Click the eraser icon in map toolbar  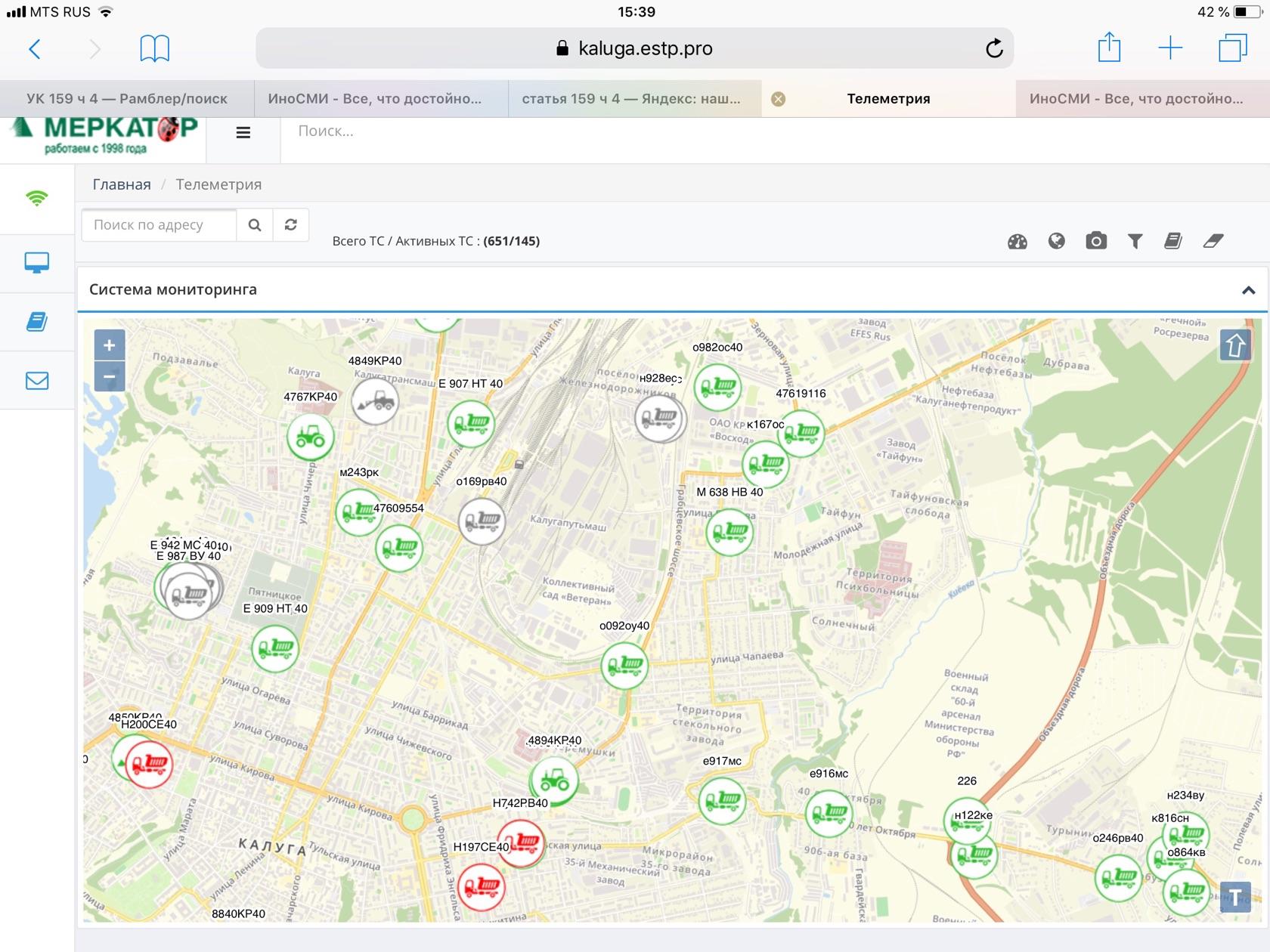(1213, 241)
